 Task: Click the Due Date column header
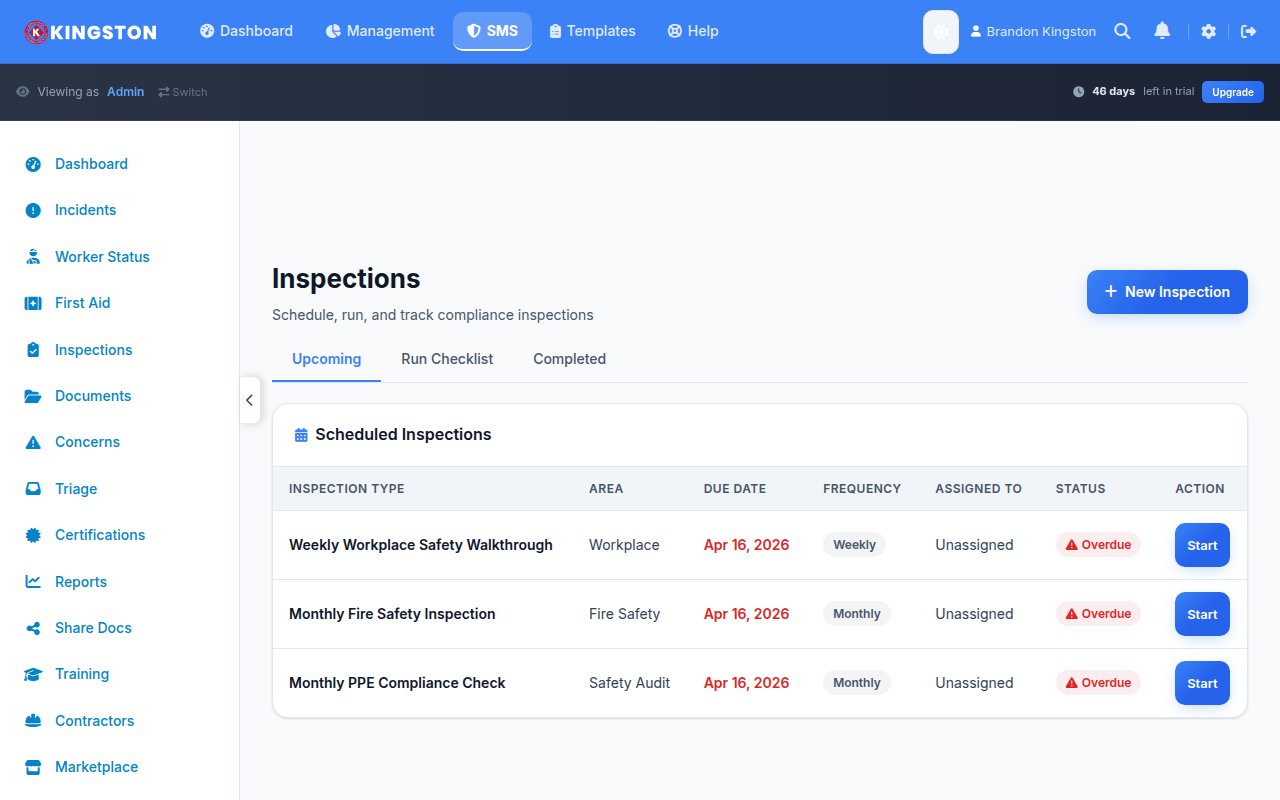(735, 489)
